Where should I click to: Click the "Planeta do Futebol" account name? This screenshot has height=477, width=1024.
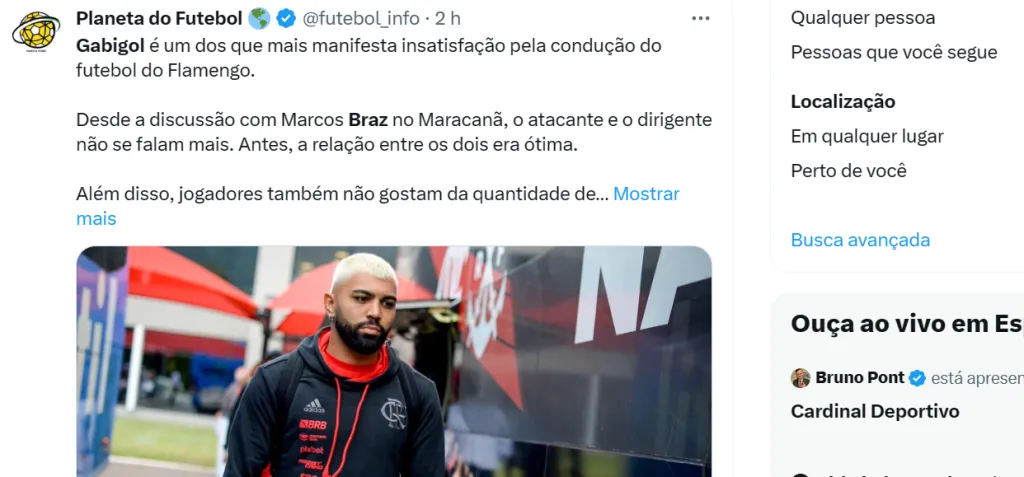tap(159, 18)
